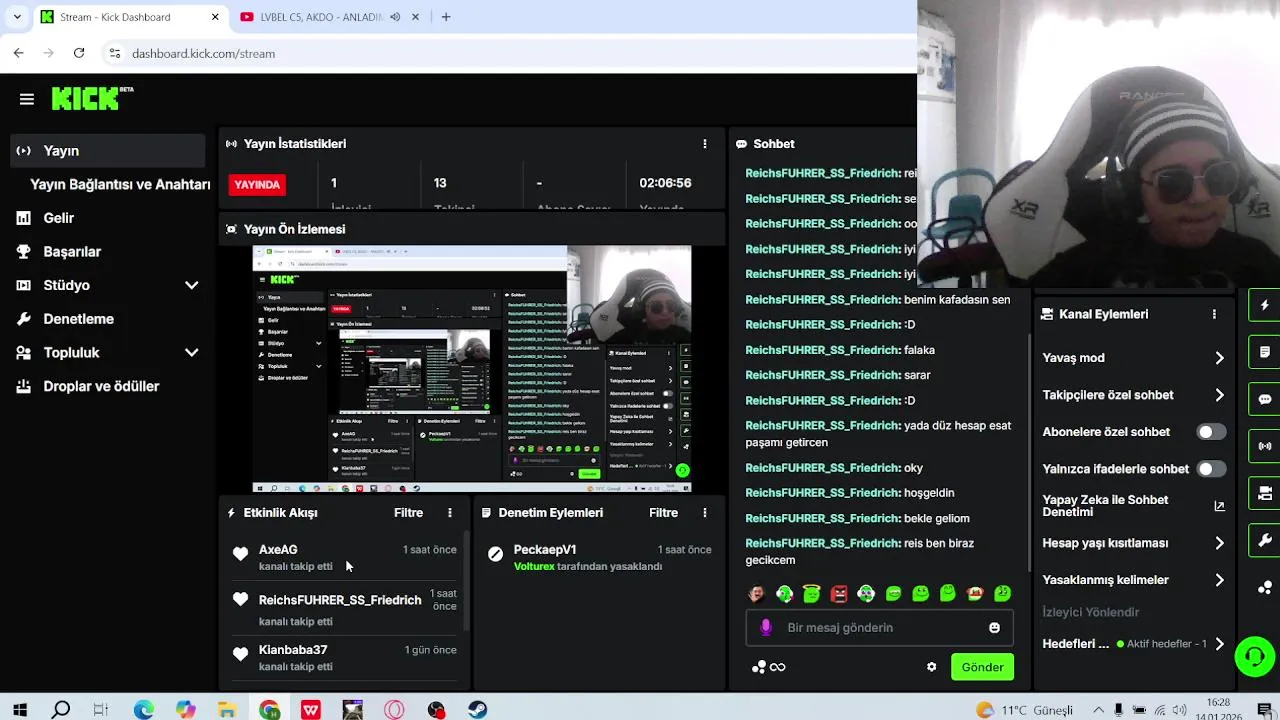Open Kanal Eylemleri three-dot menu
Image resolution: width=1280 pixels, height=720 pixels.
tap(1214, 314)
